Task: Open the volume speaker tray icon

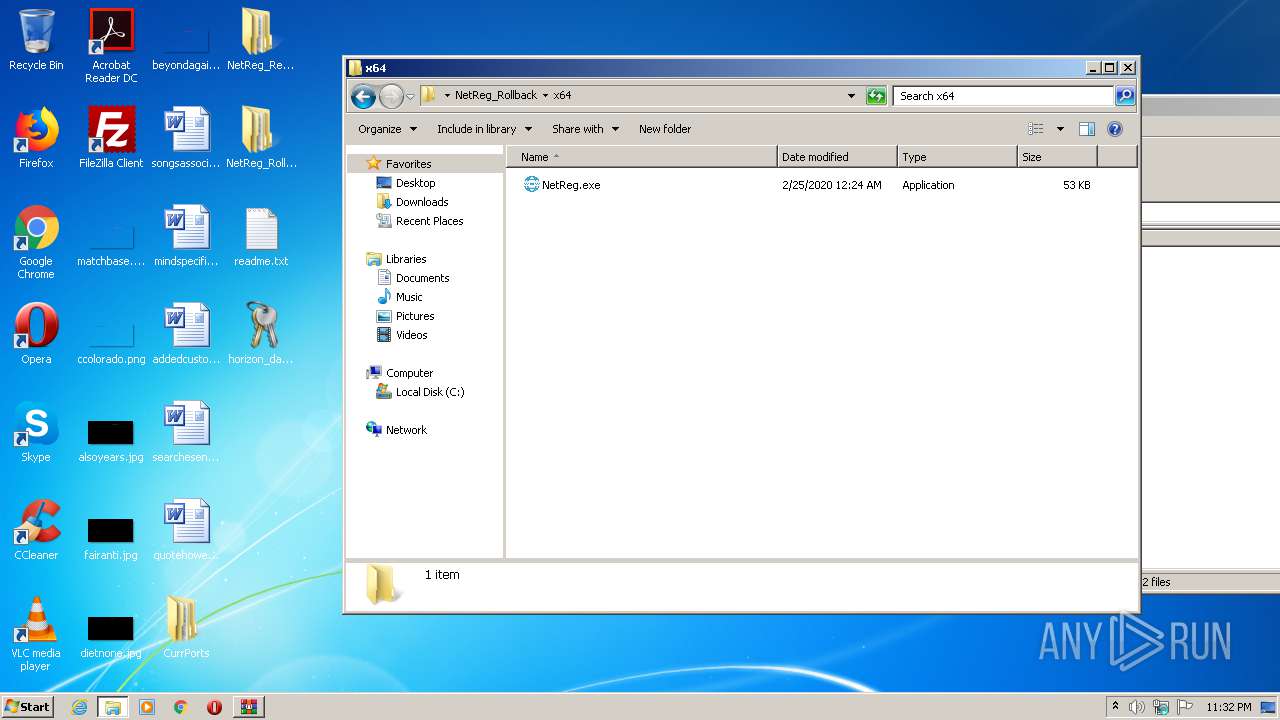Action: (1137, 707)
